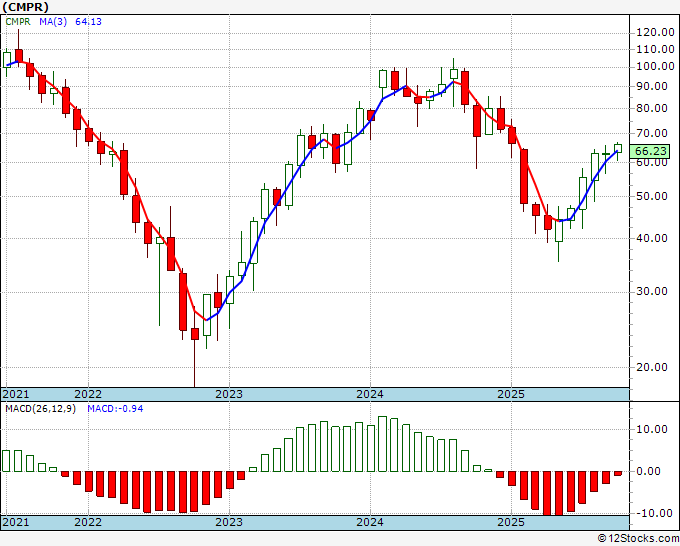This screenshot has height=546, width=680.
Task: Click the CMPR legend label in chart
Action: click(x=18, y=22)
